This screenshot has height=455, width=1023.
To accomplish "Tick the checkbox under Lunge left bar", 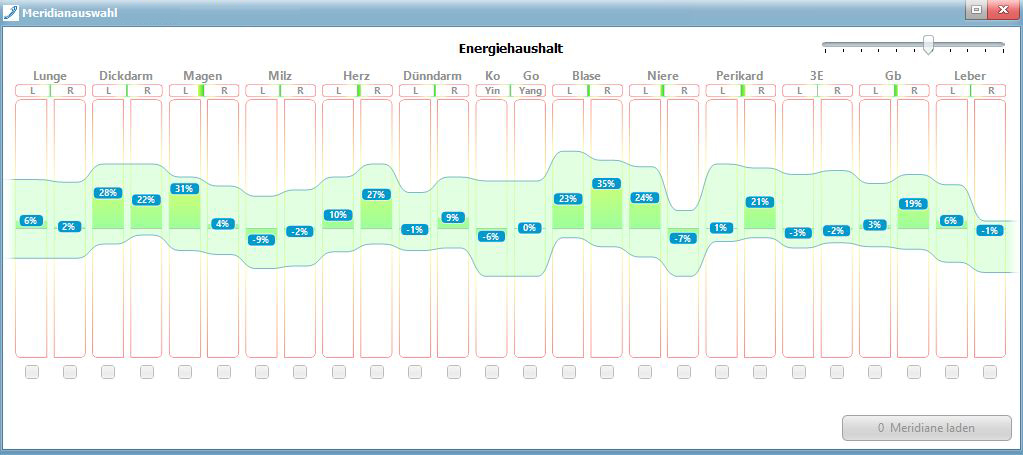I will 31,372.
